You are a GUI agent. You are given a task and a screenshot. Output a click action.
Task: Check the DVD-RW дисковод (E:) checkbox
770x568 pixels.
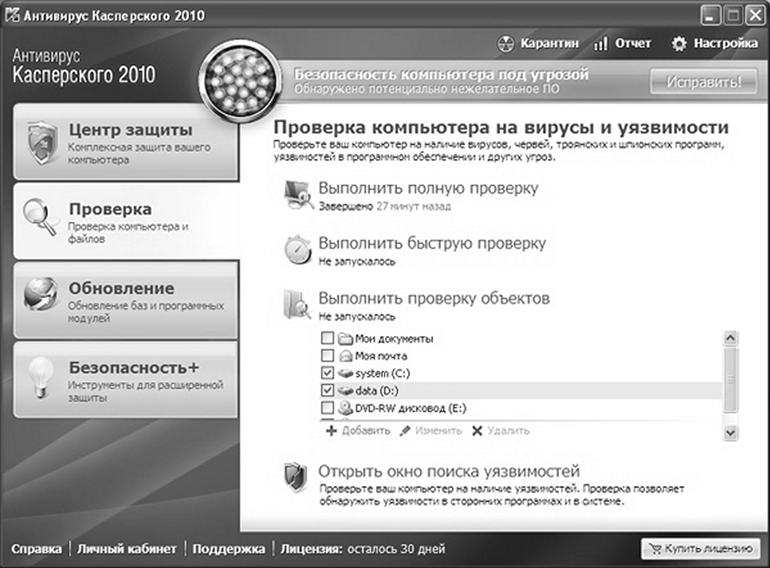[x=327, y=408]
